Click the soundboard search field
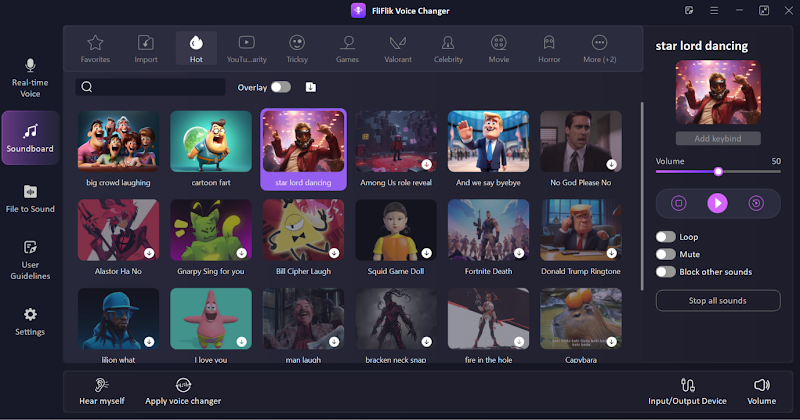 click(151, 87)
